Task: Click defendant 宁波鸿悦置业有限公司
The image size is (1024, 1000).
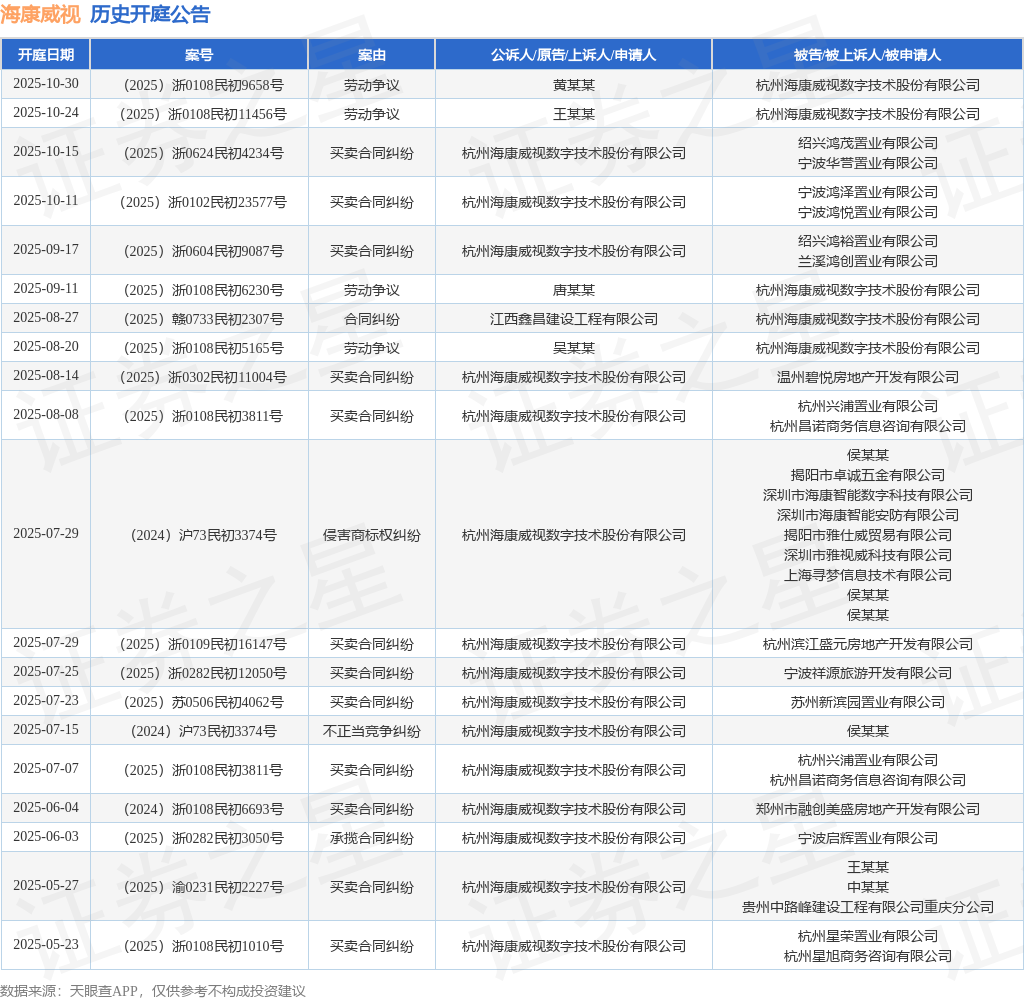Action: [x=867, y=212]
